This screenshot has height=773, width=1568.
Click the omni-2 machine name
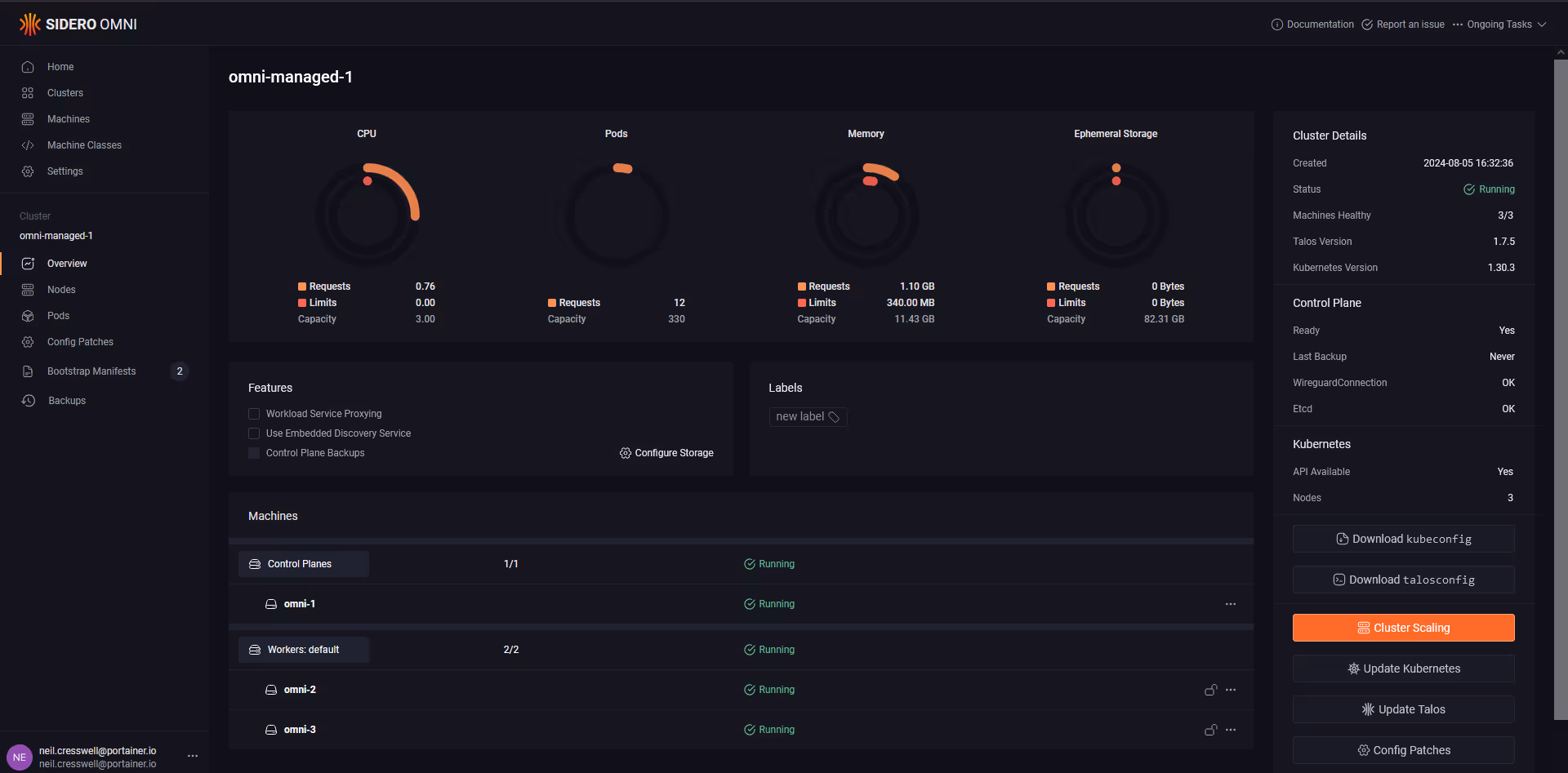coord(300,690)
